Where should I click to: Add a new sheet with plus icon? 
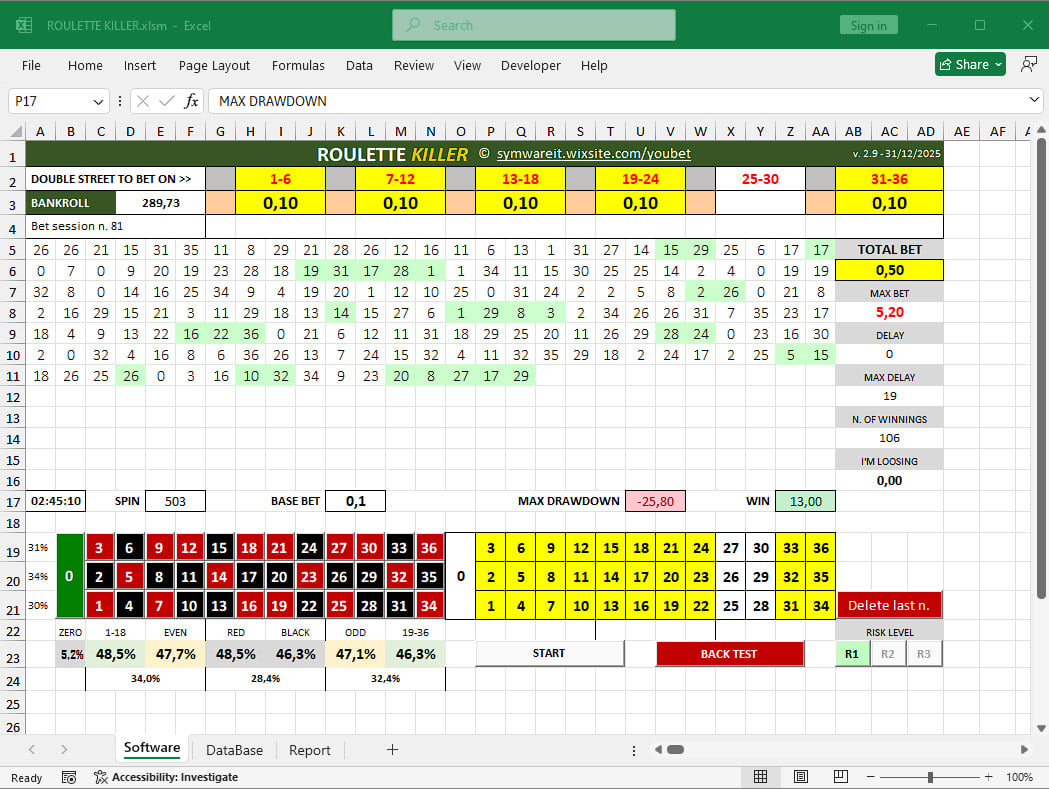[x=393, y=750]
